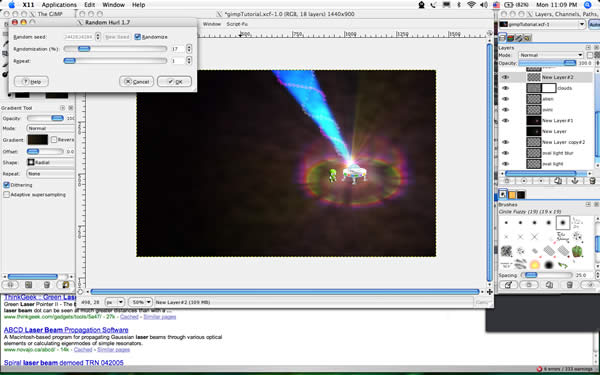Open the Paths tab icon in dock
Screen dimensions: 600x375
519,38
